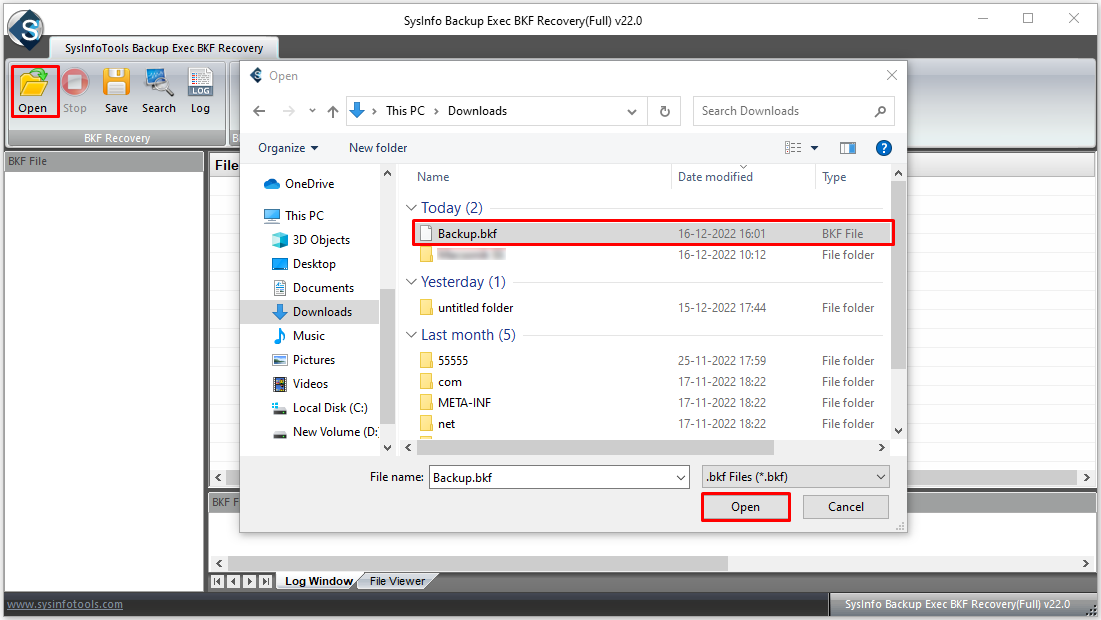Click the Open button in dialog
The height and width of the screenshot is (620, 1101).
tap(745, 507)
